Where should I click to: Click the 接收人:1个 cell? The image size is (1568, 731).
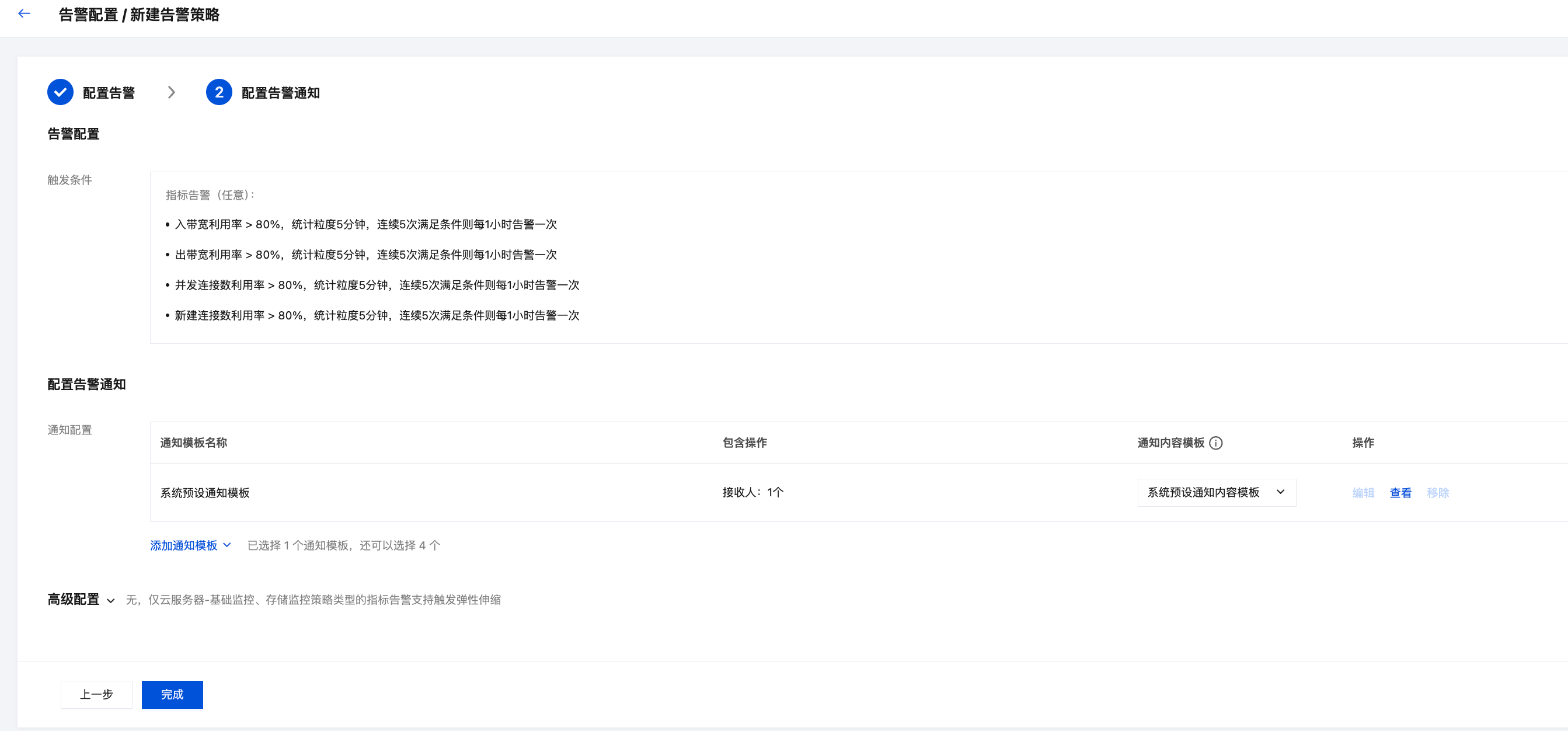[x=752, y=492]
